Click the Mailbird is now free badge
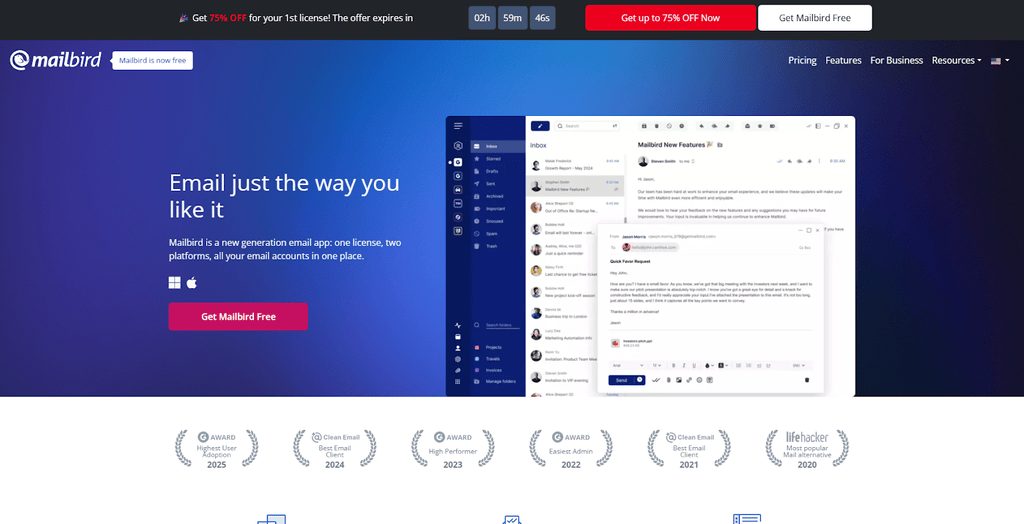 click(x=152, y=60)
